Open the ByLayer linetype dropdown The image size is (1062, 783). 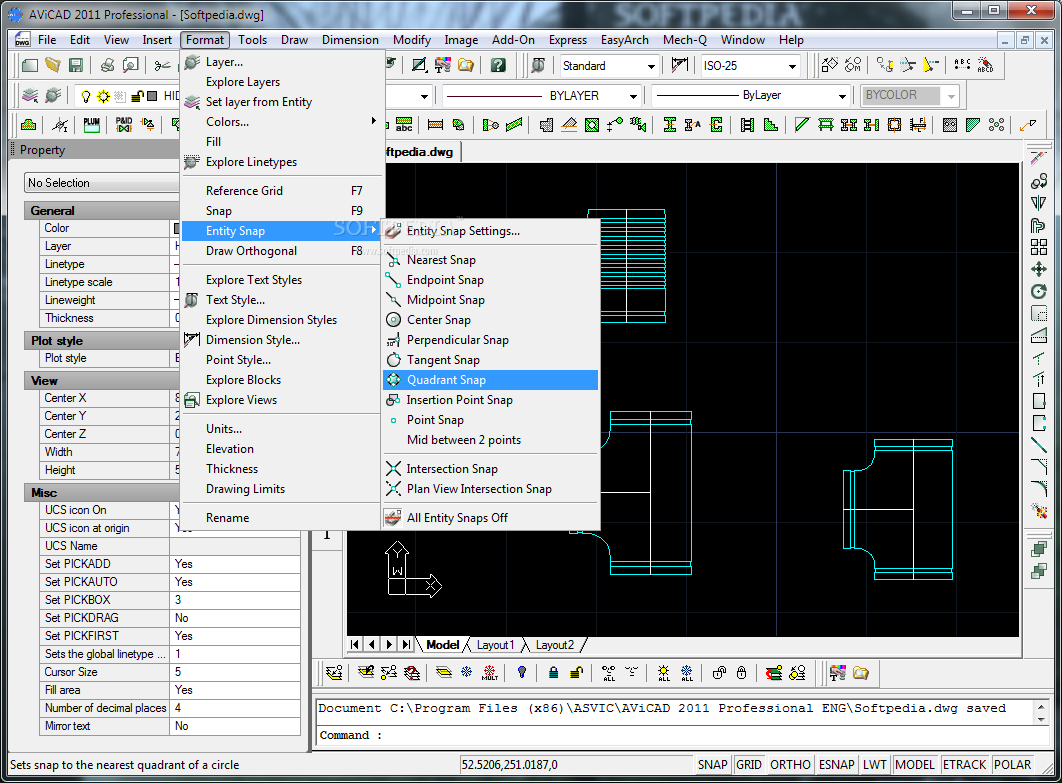click(x=842, y=96)
